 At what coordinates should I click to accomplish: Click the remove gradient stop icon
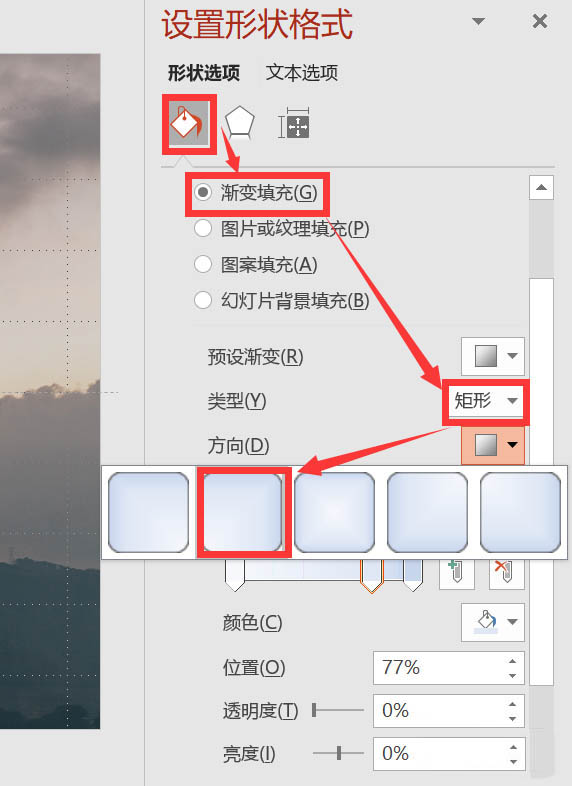click(506, 572)
